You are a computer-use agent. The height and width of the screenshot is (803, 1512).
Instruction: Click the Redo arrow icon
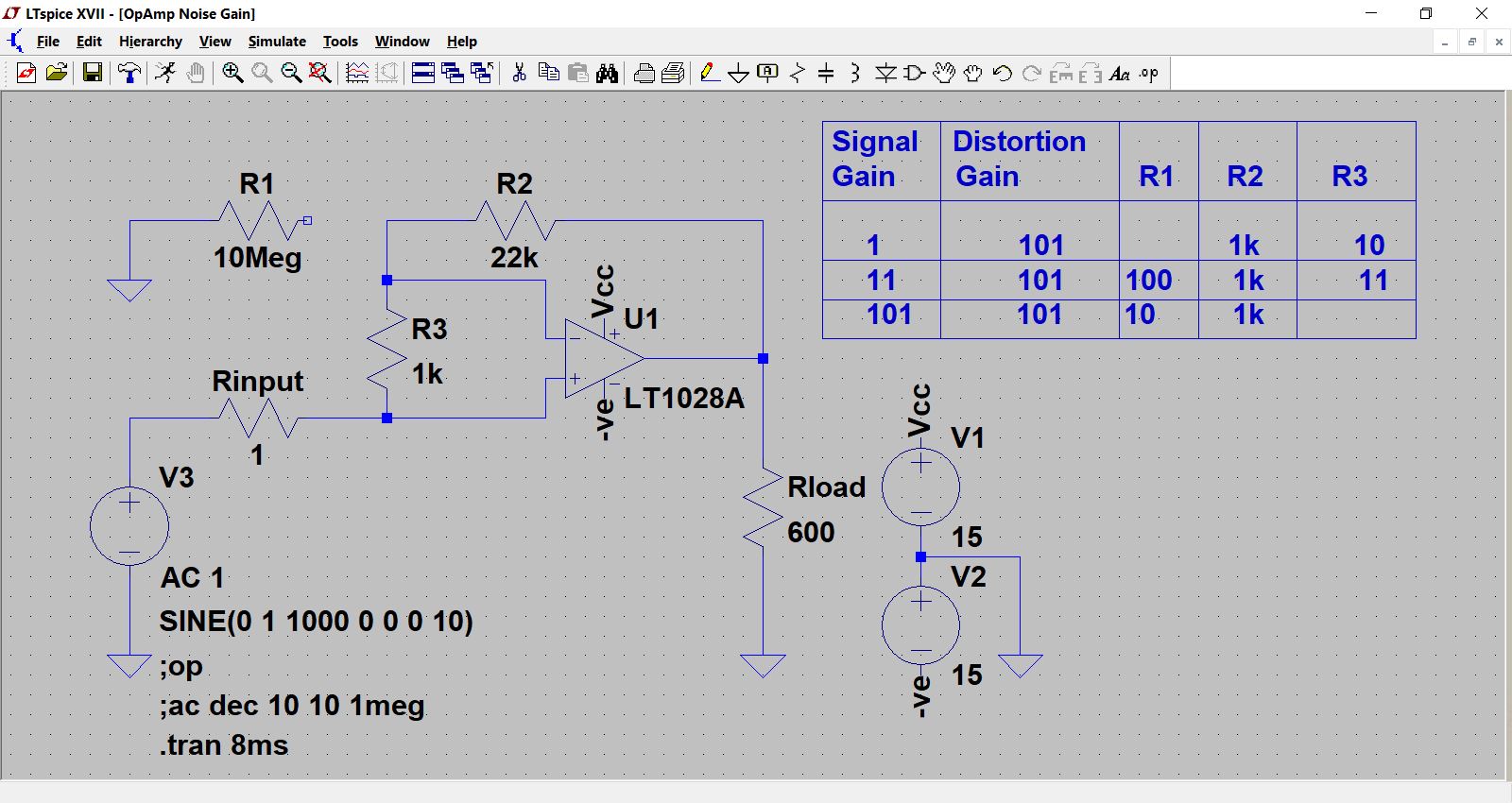pyautogui.click(x=1032, y=73)
